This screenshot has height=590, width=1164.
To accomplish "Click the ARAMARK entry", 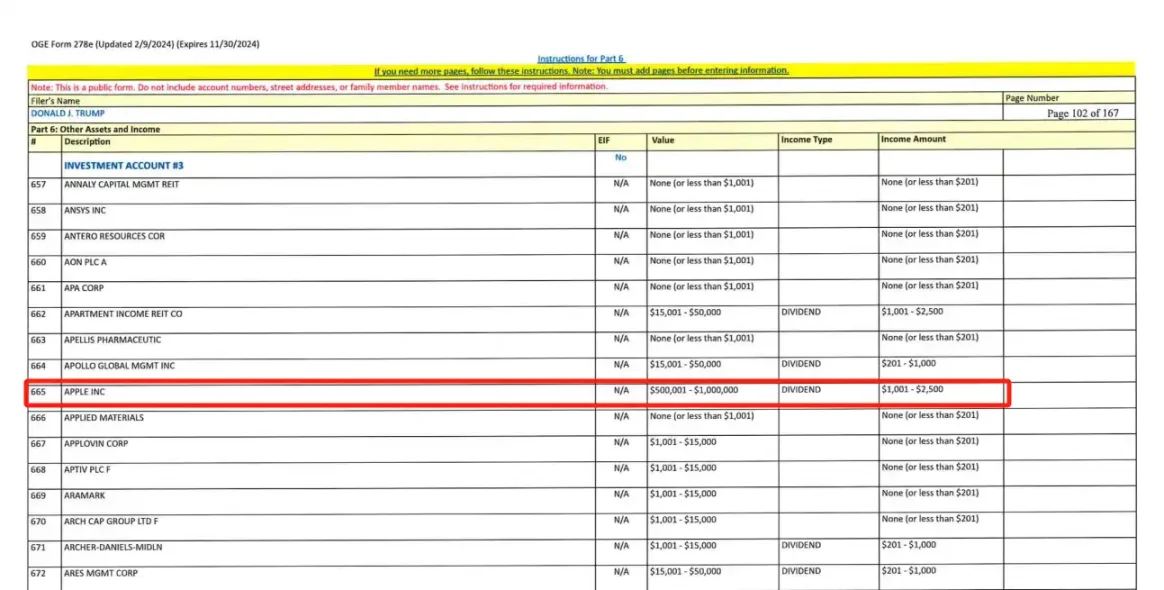I will [x=83, y=495].
